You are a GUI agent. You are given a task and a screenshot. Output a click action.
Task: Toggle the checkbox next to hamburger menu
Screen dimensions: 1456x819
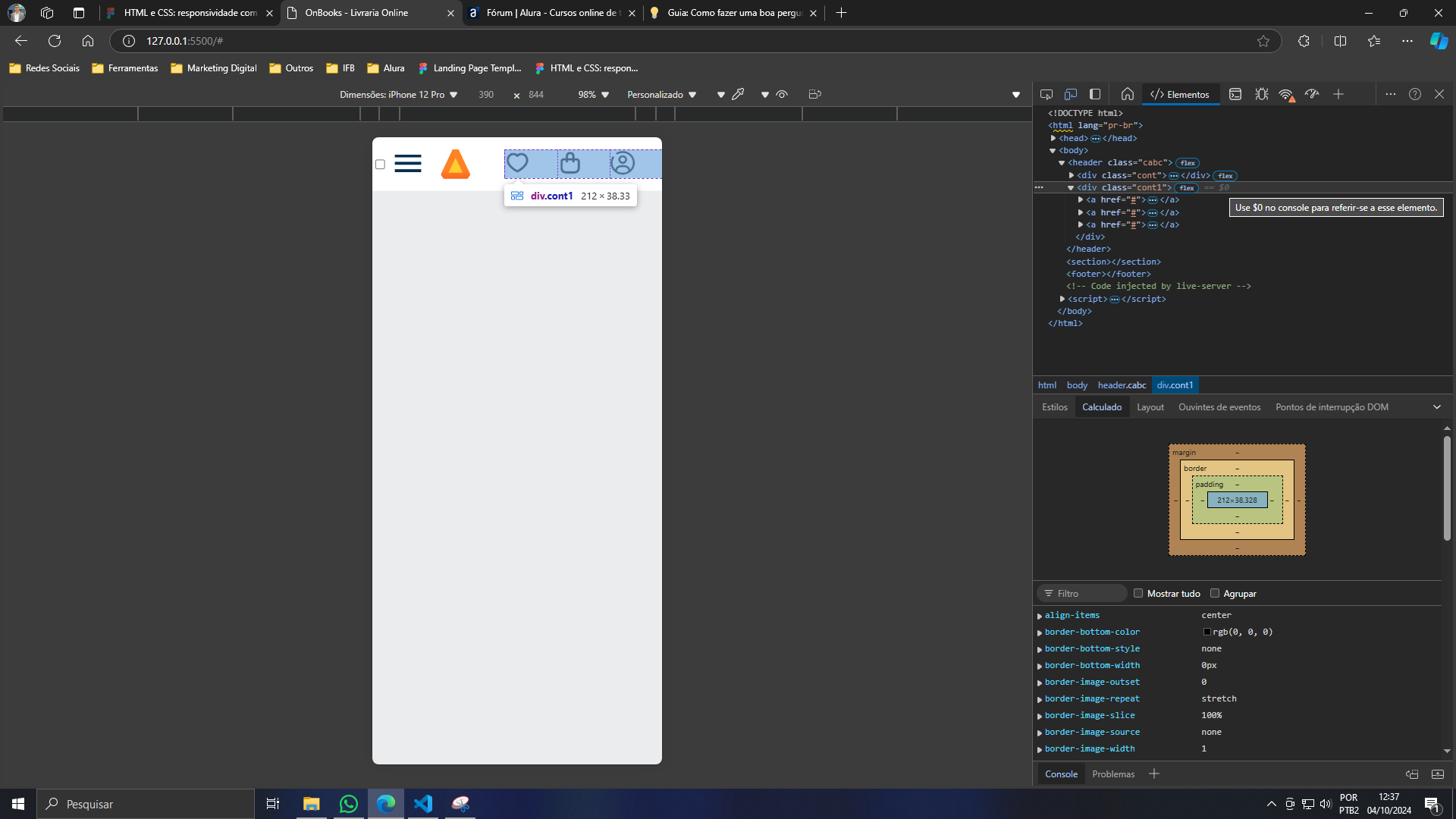click(381, 164)
